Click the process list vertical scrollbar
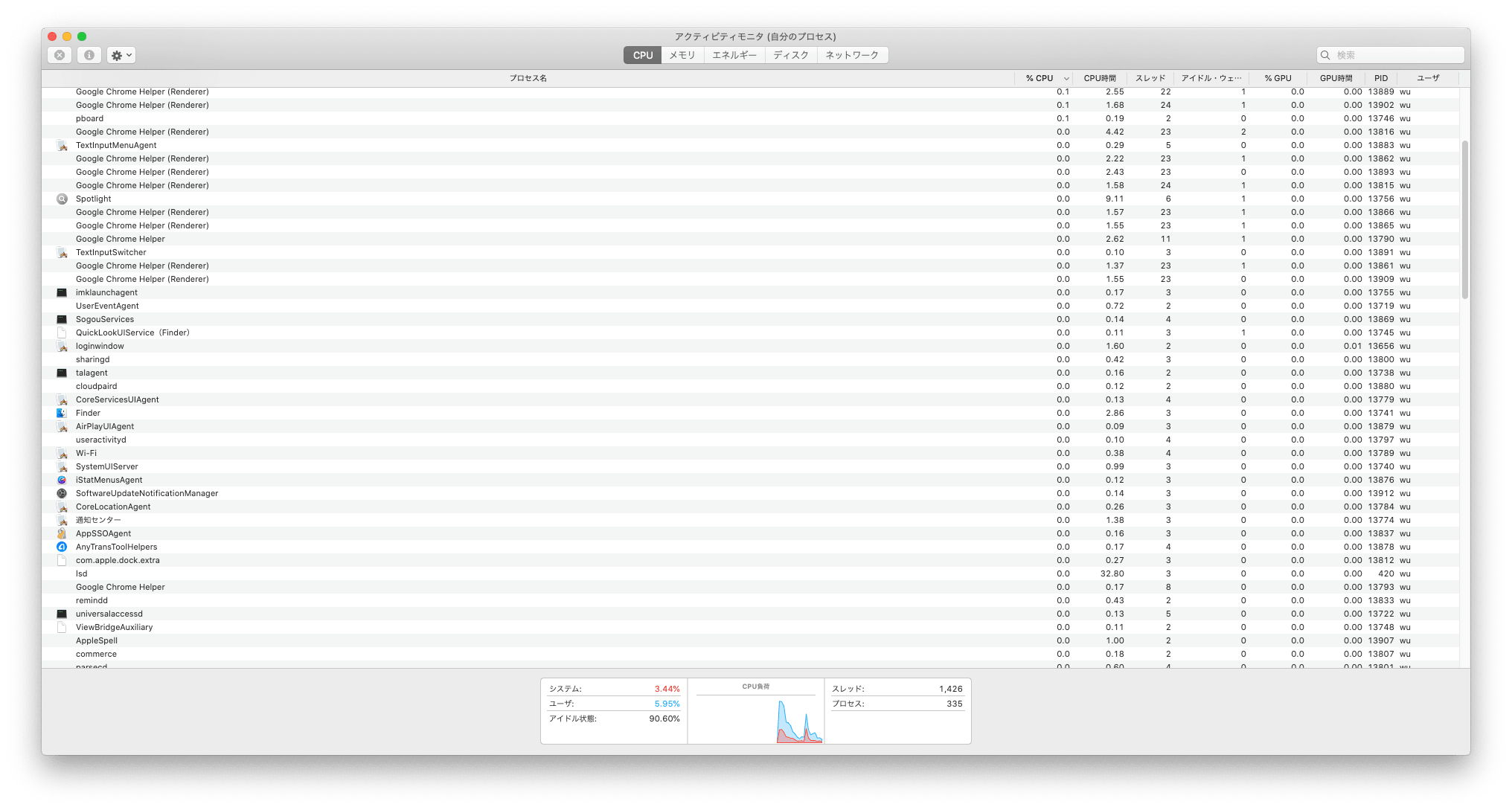The height and width of the screenshot is (810, 1512). pyautogui.click(x=1464, y=220)
